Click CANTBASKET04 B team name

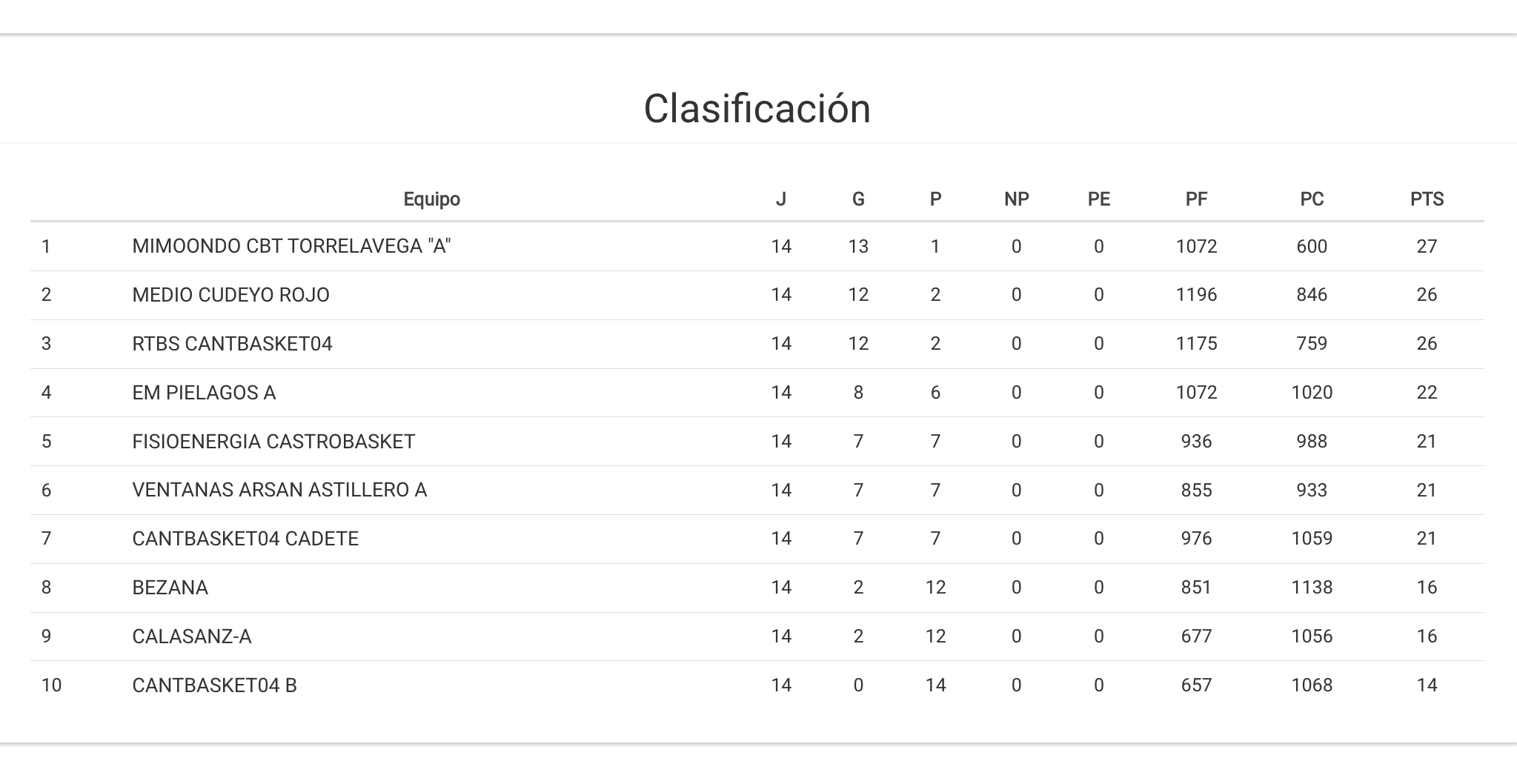214,685
